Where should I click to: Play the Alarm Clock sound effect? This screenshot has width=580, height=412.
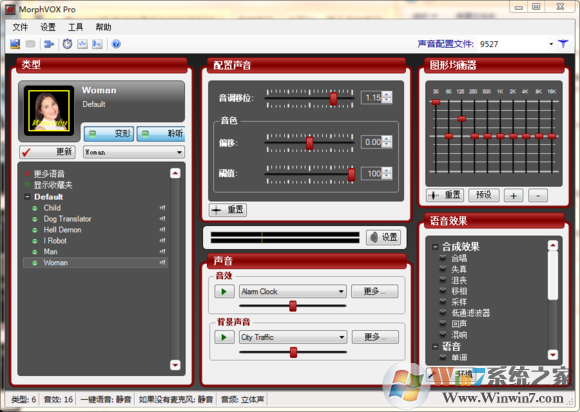224,291
